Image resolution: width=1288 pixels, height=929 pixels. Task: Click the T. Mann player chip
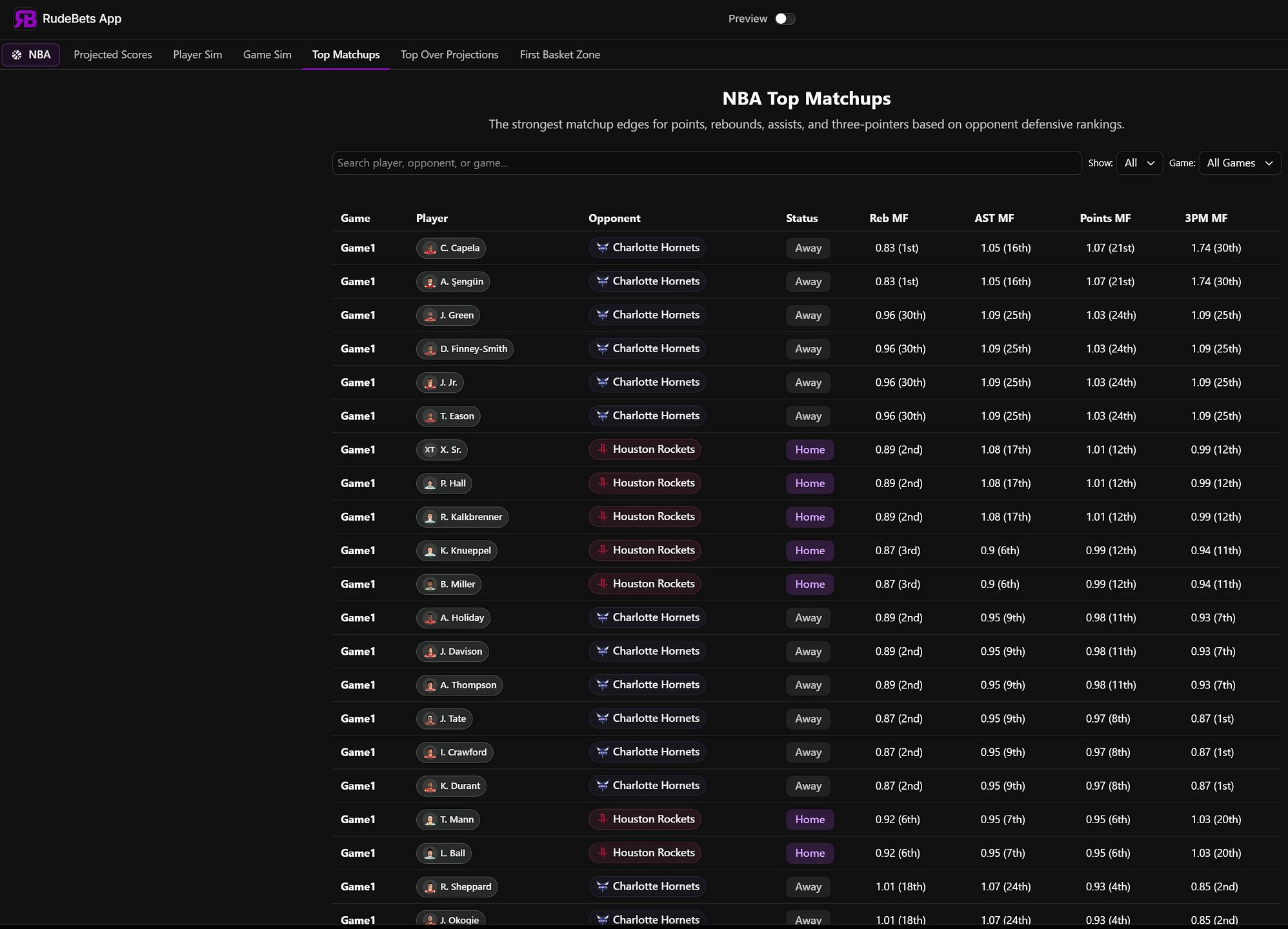click(448, 819)
